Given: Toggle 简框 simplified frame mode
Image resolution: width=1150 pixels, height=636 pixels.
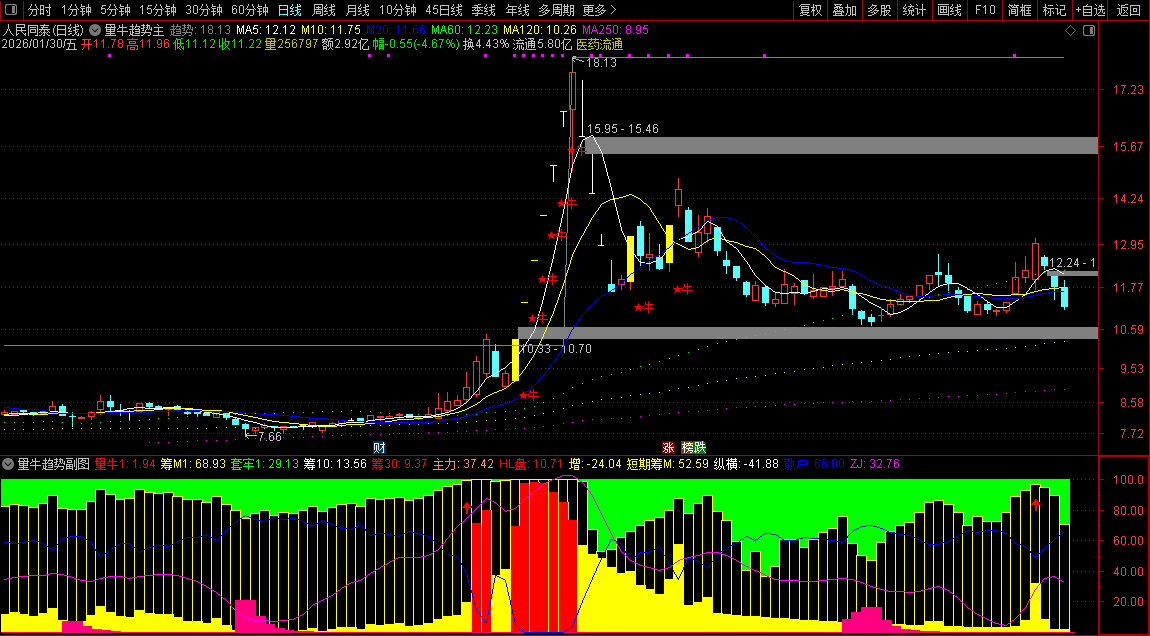Looking at the screenshot, I should [1020, 10].
